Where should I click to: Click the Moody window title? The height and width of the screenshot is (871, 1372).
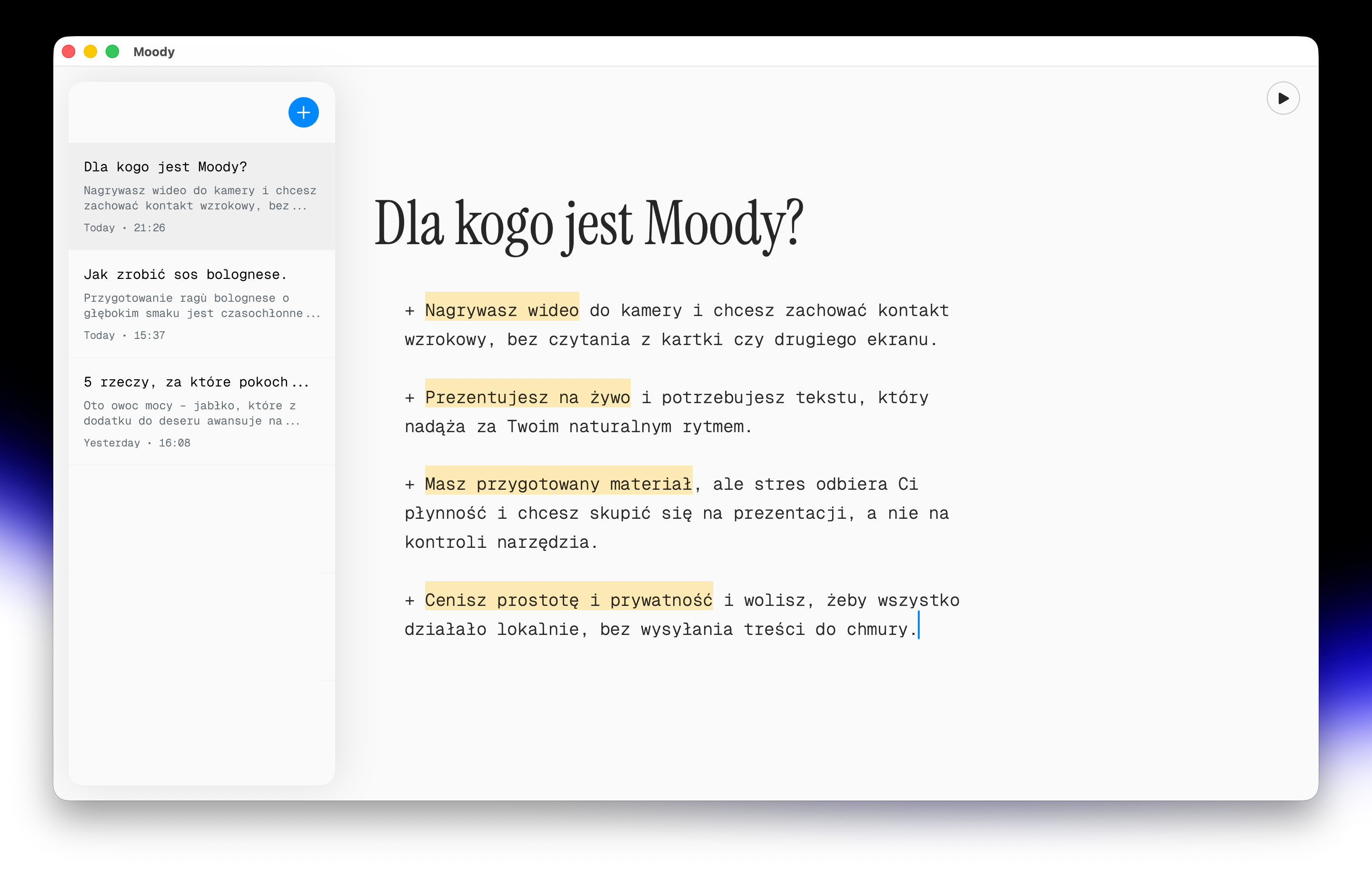[153, 51]
